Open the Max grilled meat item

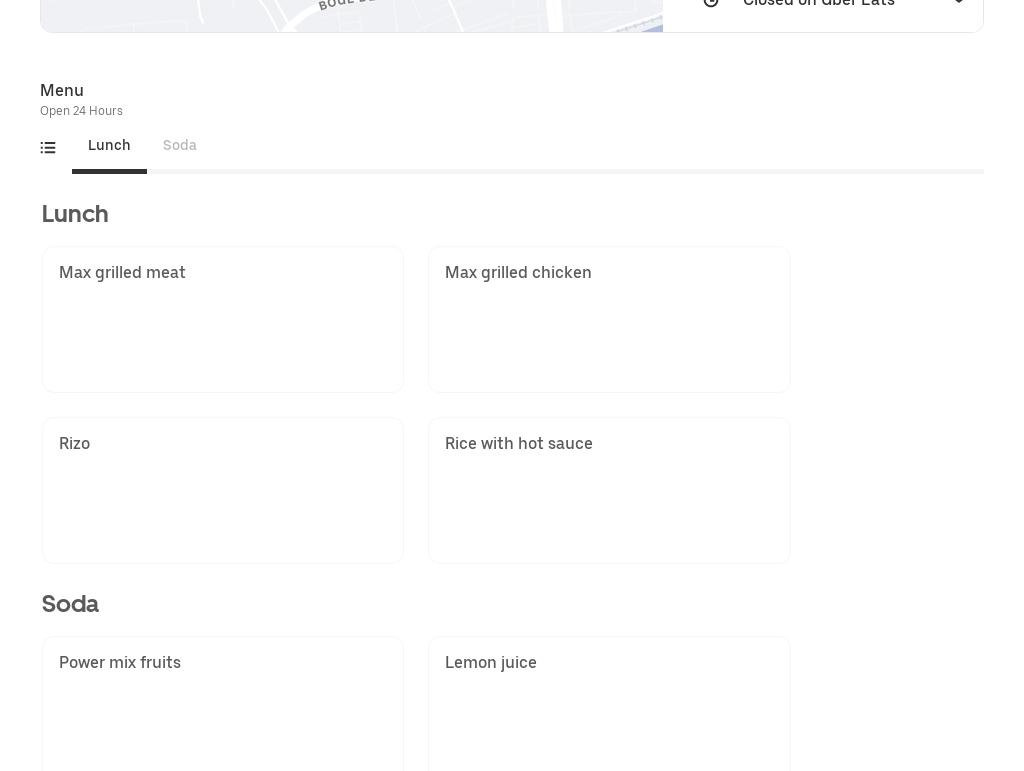(222, 319)
